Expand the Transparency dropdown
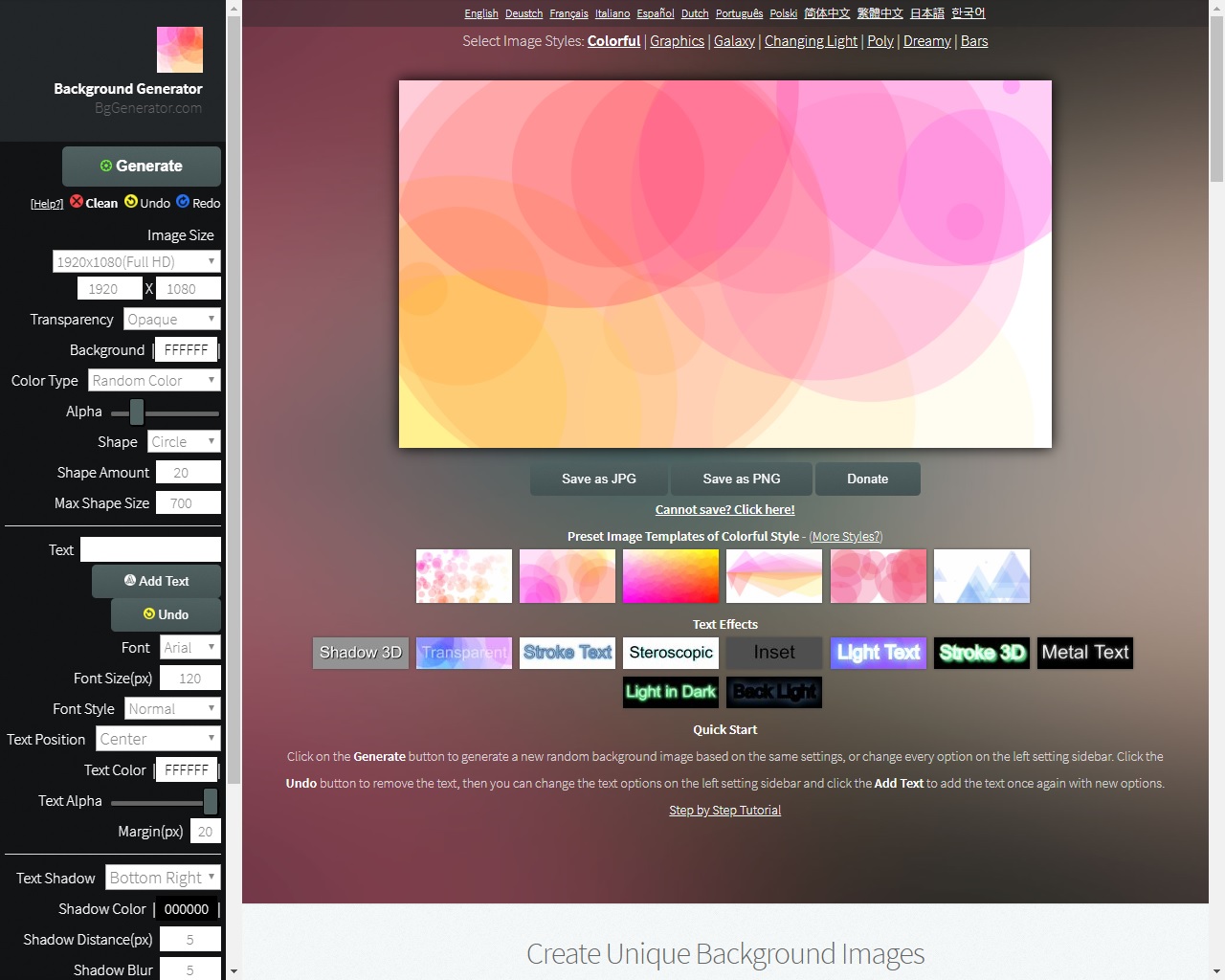This screenshot has width=1225, height=980. (172, 320)
